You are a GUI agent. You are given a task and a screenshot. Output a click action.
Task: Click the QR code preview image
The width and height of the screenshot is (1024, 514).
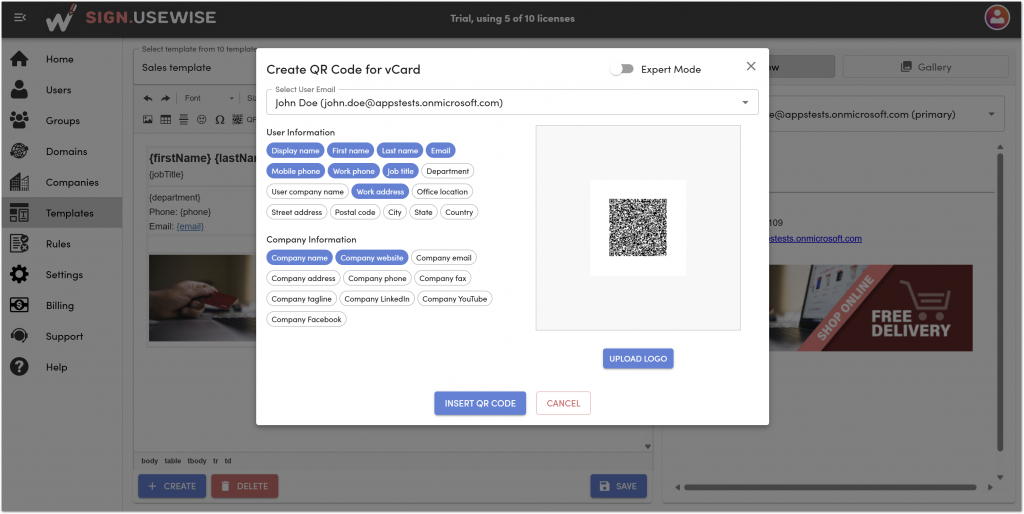pos(638,227)
